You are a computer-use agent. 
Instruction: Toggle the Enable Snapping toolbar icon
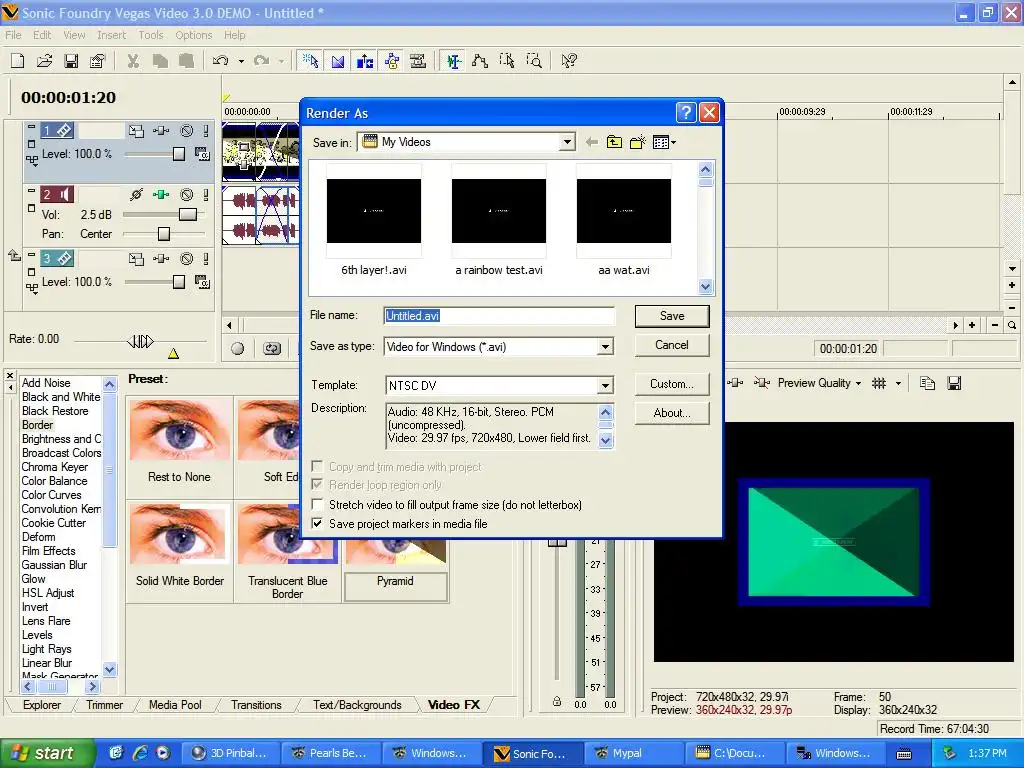[x=311, y=61]
